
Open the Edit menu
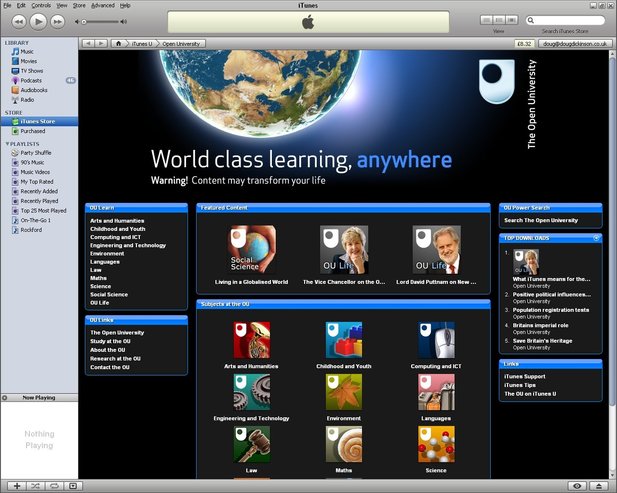point(21,6)
